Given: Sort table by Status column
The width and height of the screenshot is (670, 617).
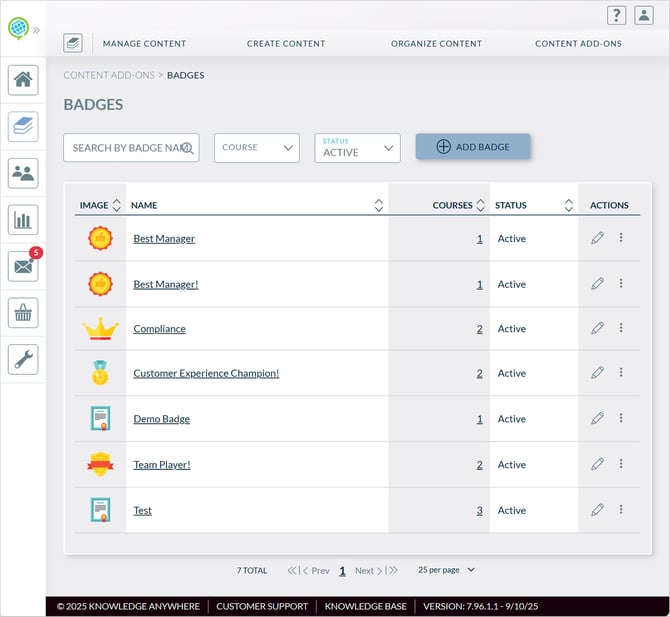Looking at the screenshot, I should tap(569, 205).
